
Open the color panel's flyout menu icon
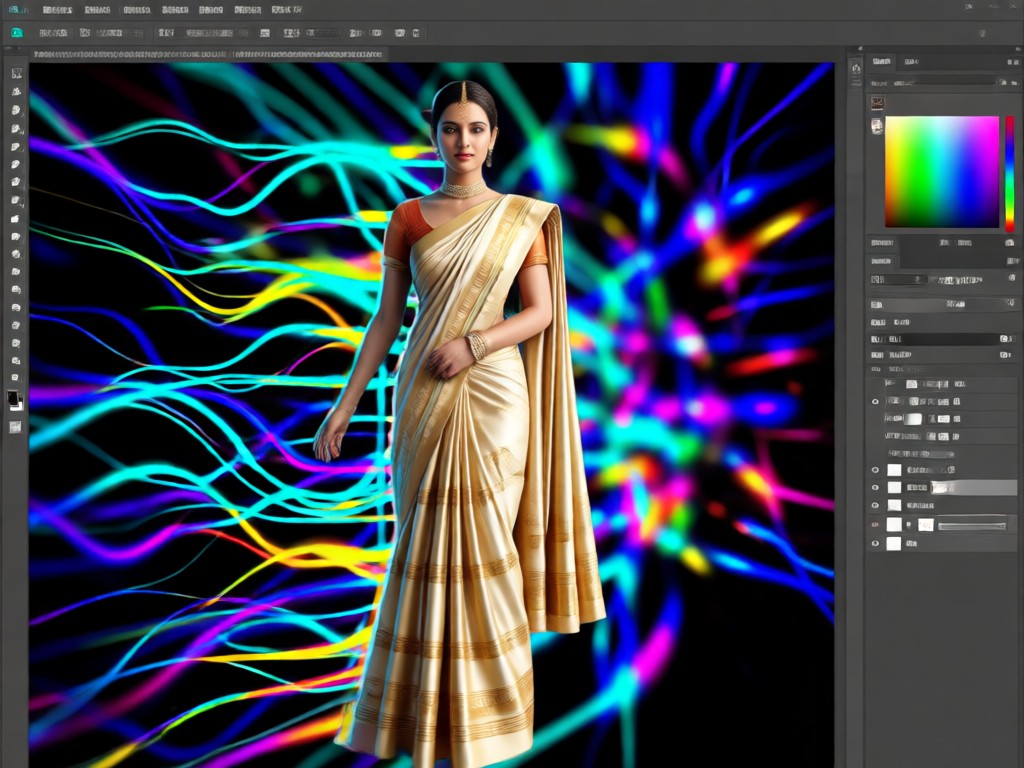[1012, 62]
